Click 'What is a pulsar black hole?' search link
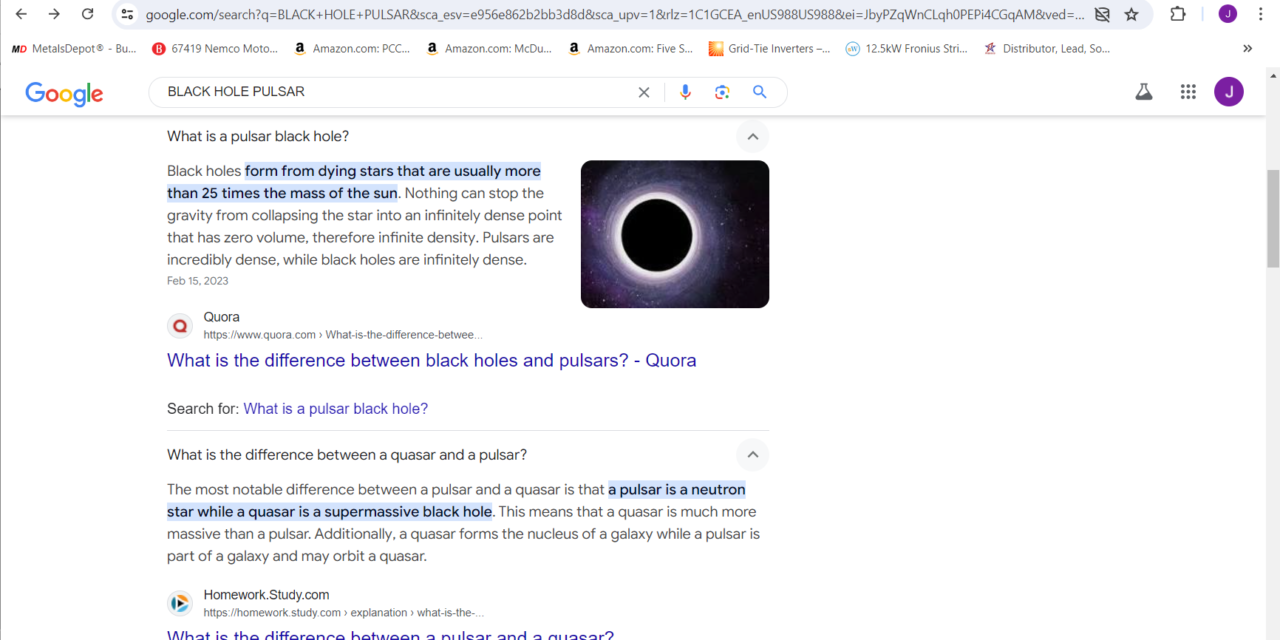The image size is (1280, 640). [x=336, y=408]
